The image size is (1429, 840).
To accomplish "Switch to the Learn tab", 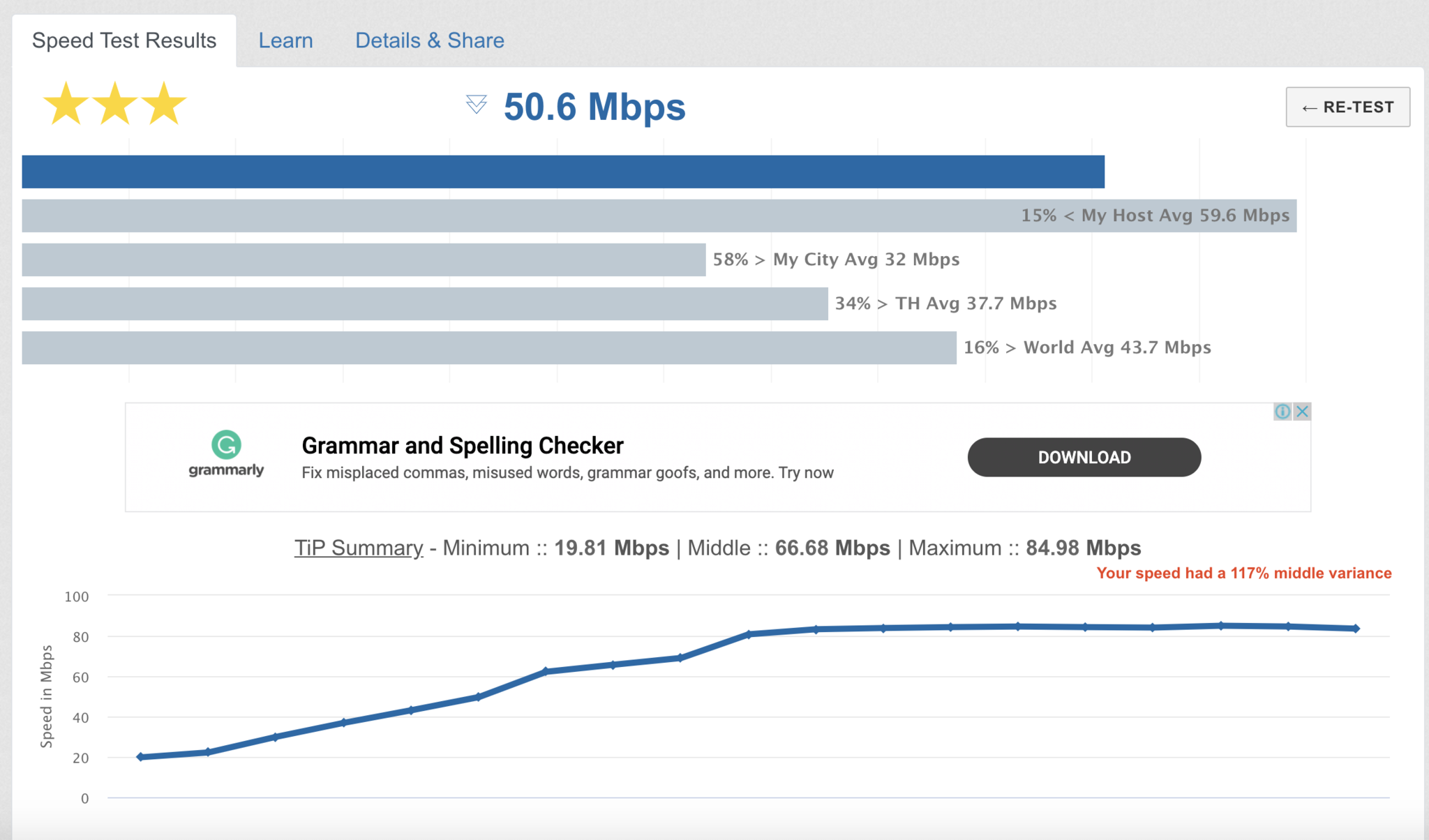I will click(x=285, y=40).
